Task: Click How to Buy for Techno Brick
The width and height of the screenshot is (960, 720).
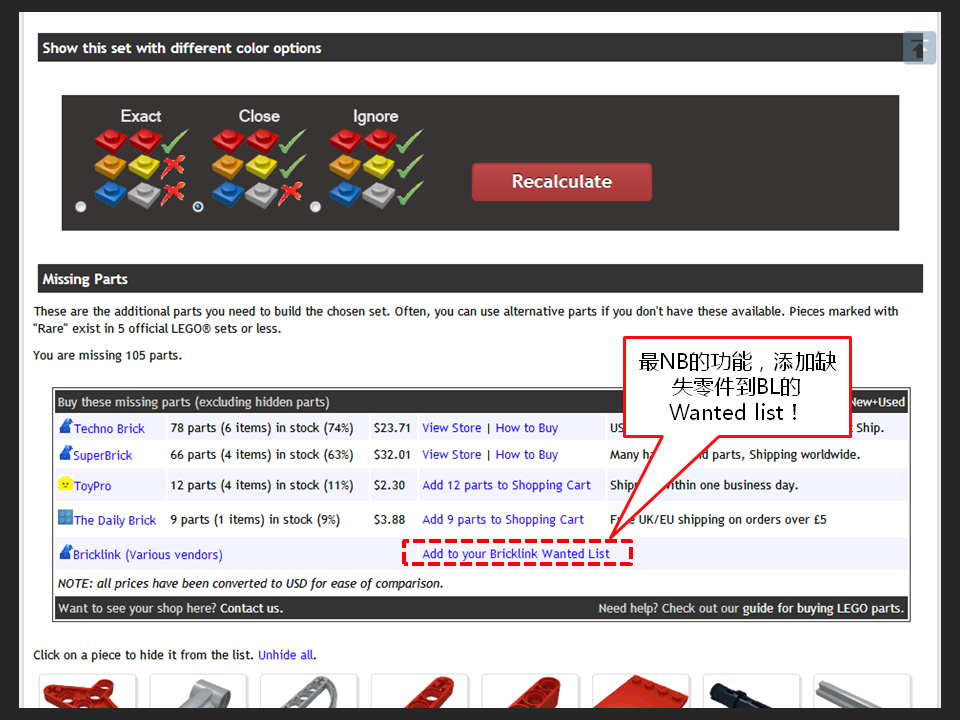Action: (x=527, y=428)
